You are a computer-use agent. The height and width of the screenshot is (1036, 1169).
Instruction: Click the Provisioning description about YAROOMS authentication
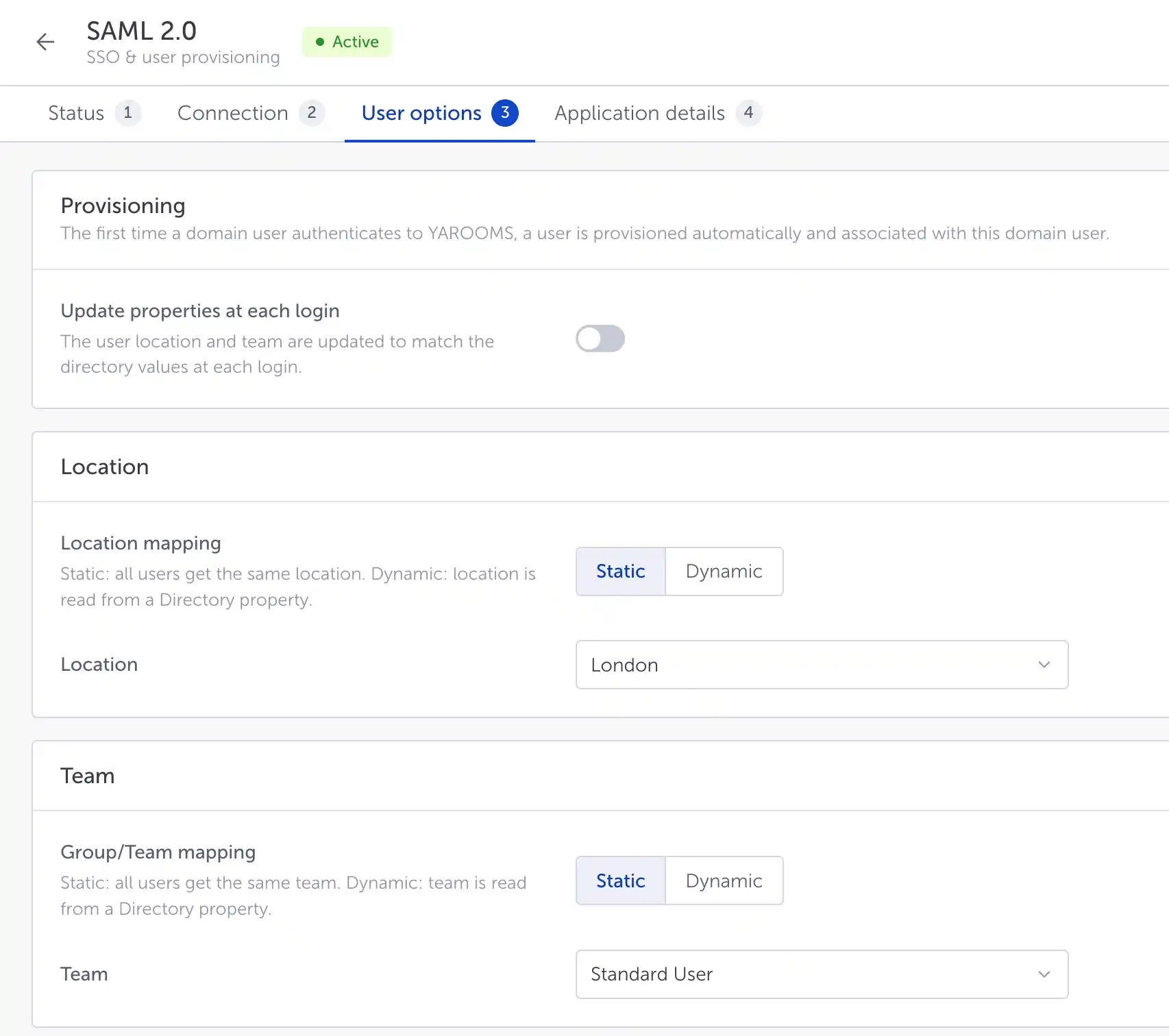click(x=584, y=234)
